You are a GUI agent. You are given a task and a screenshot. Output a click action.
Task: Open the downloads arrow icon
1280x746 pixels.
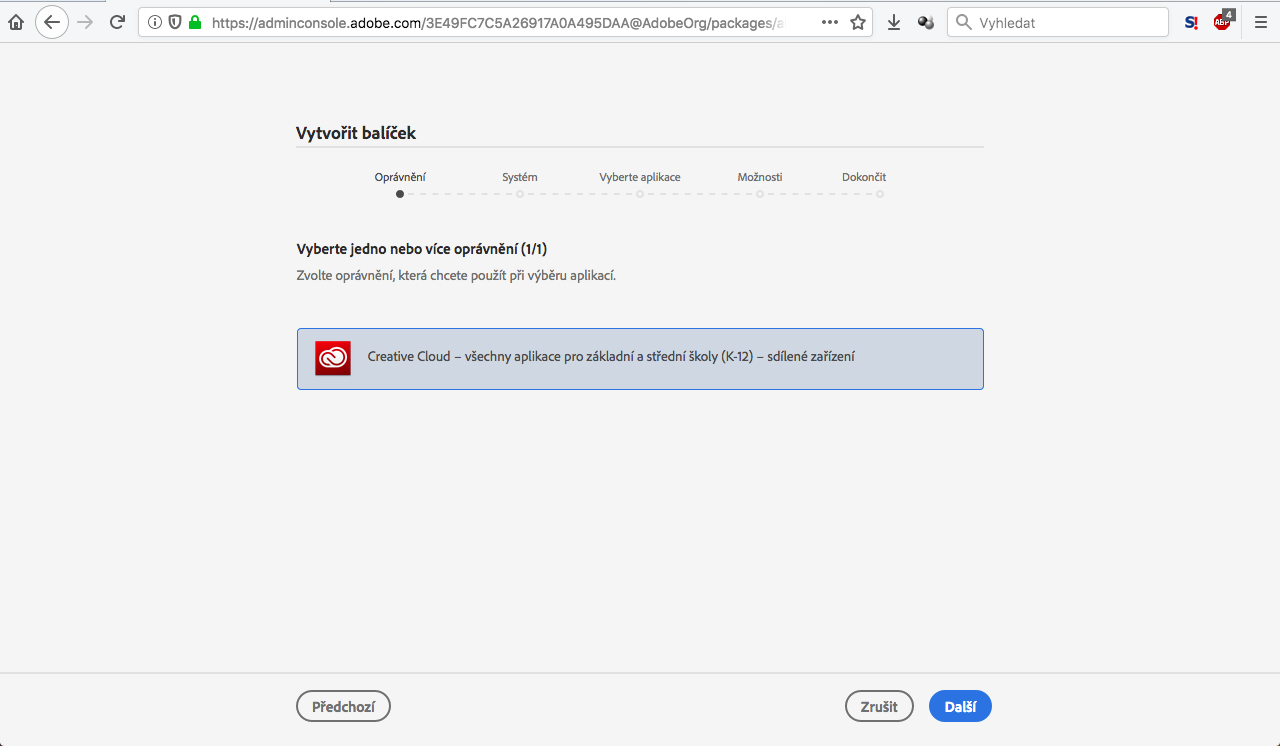pyautogui.click(x=894, y=22)
